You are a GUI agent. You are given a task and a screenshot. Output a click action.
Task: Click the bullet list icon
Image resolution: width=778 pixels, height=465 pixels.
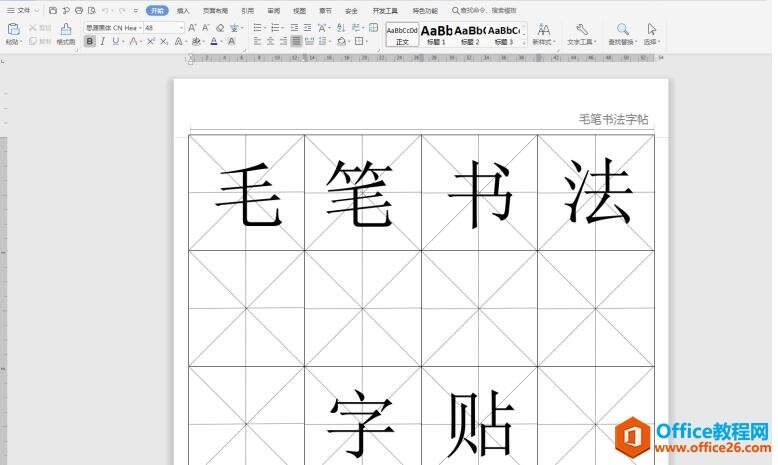(x=257, y=28)
